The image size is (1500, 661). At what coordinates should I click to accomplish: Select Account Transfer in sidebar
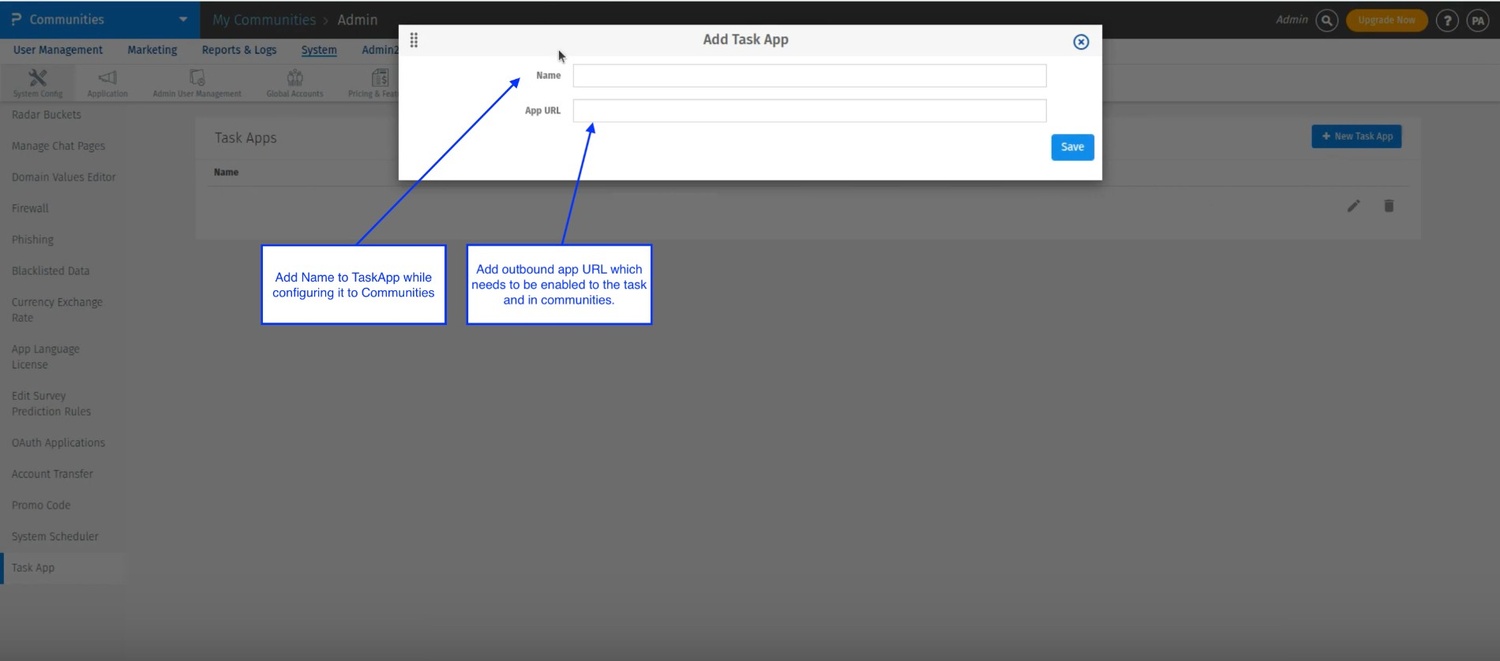point(52,474)
